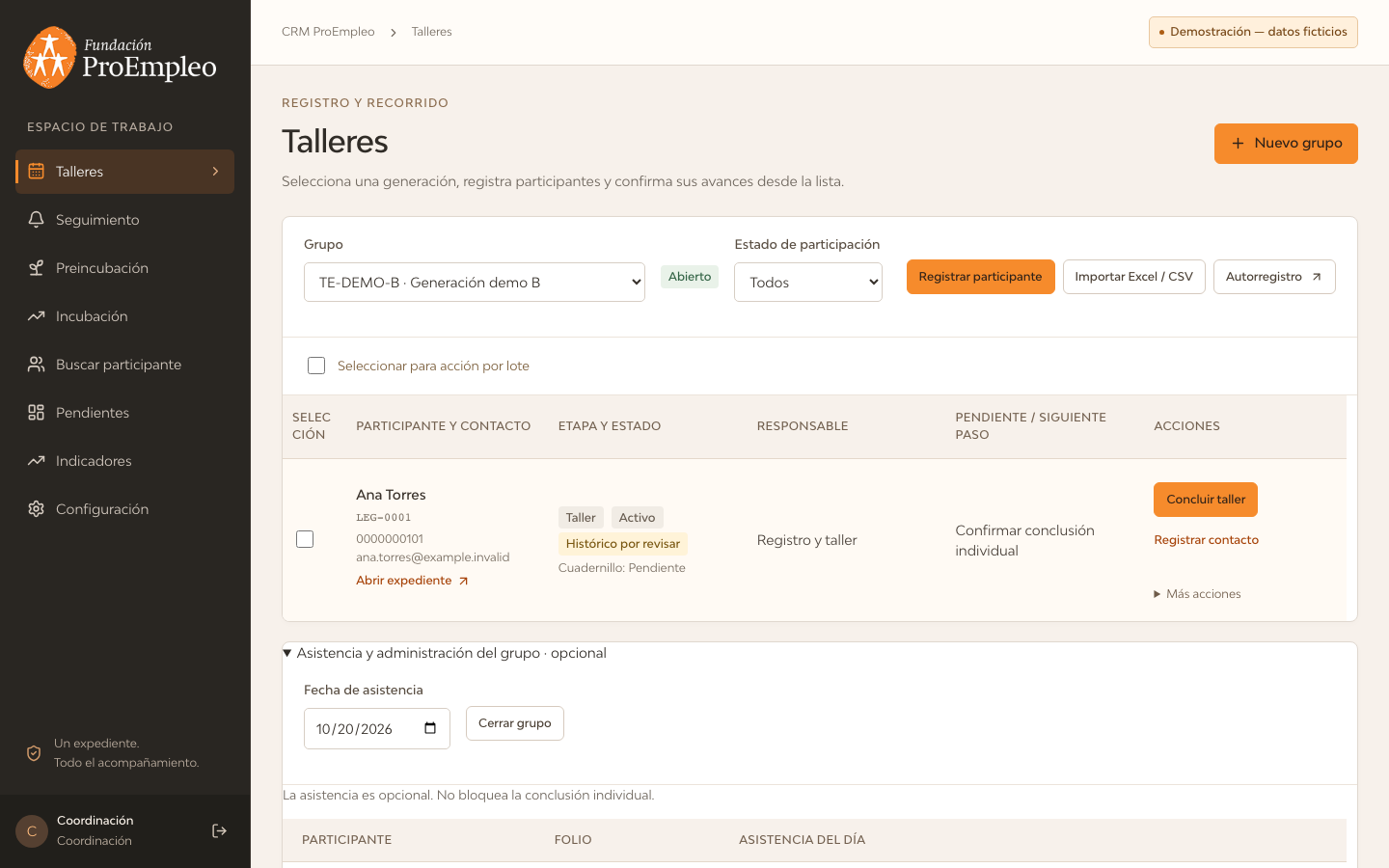The height and width of the screenshot is (868, 1389).
Task: Click the 'Histórico por revisar' tag
Action: pos(623,544)
